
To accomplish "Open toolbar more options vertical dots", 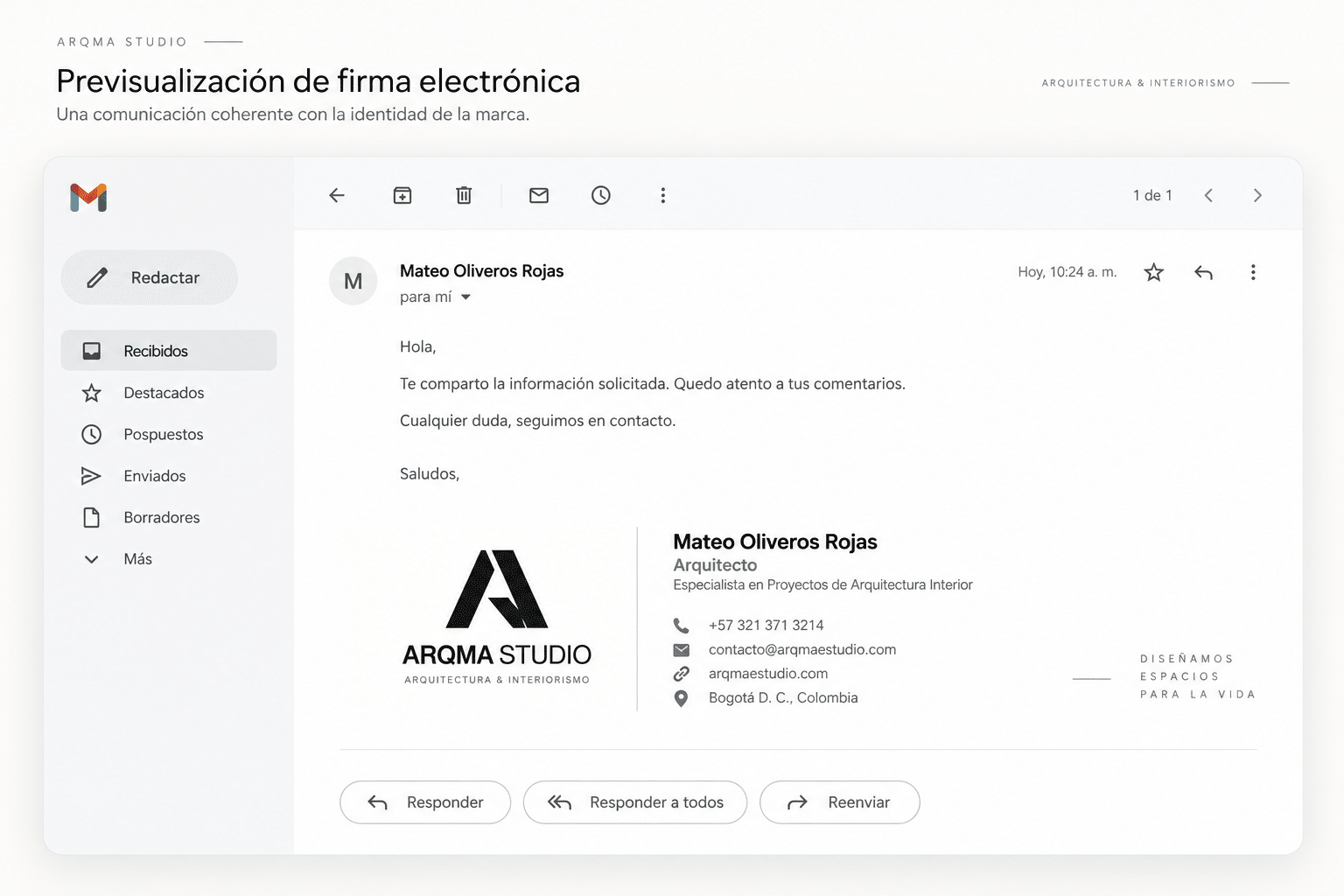I will [x=663, y=195].
